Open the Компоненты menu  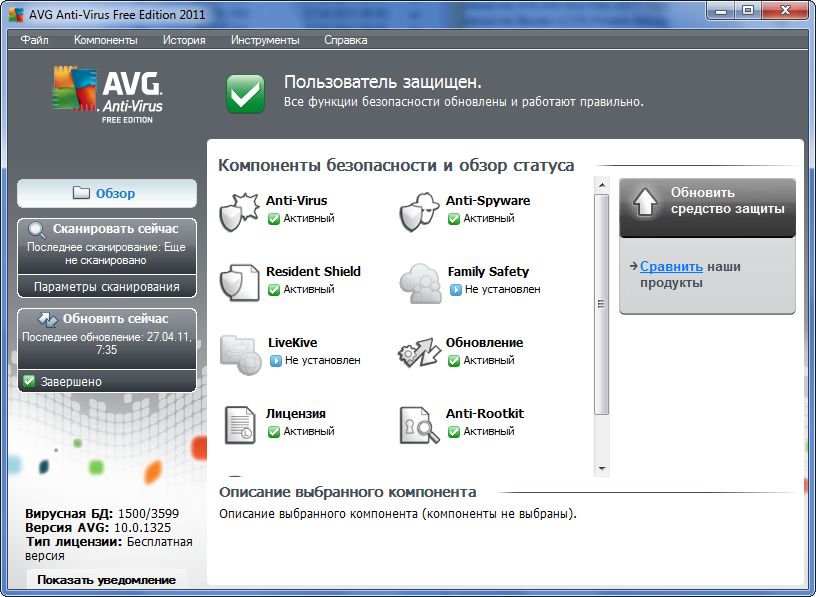(106, 40)
